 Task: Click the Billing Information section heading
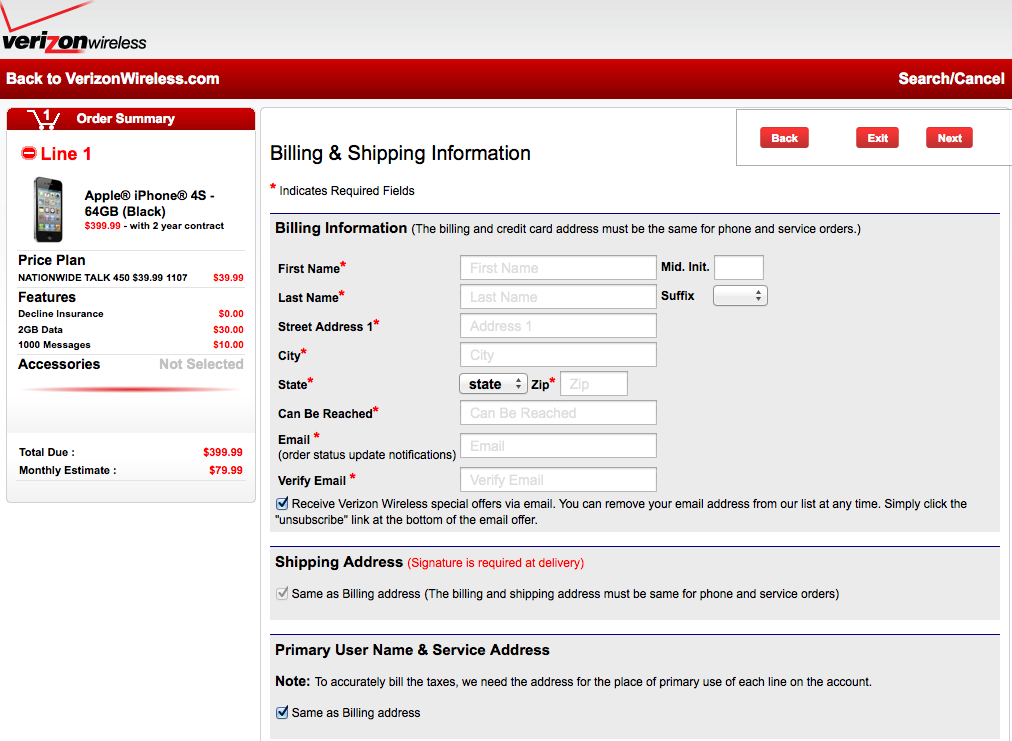[341, 228]
